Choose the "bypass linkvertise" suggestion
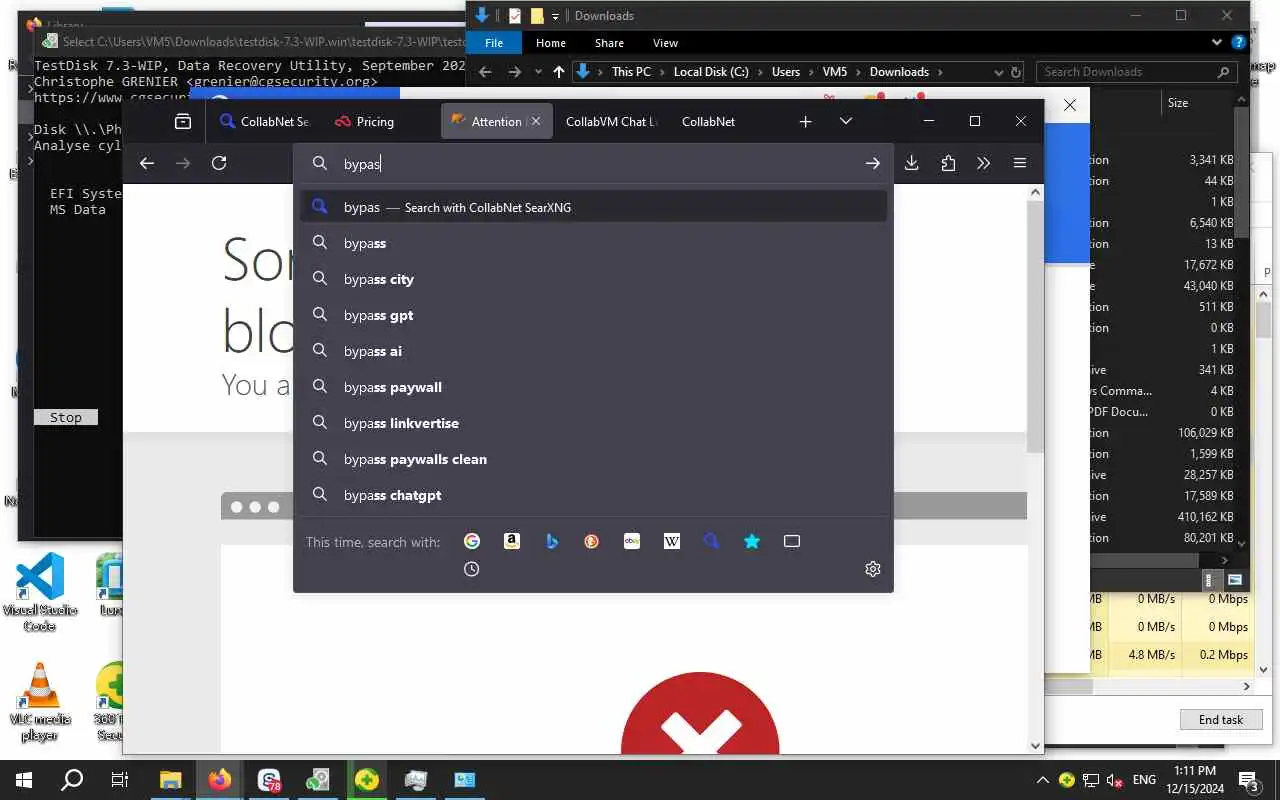Viewport: 1280px width, 800px height. coord(593,423)
